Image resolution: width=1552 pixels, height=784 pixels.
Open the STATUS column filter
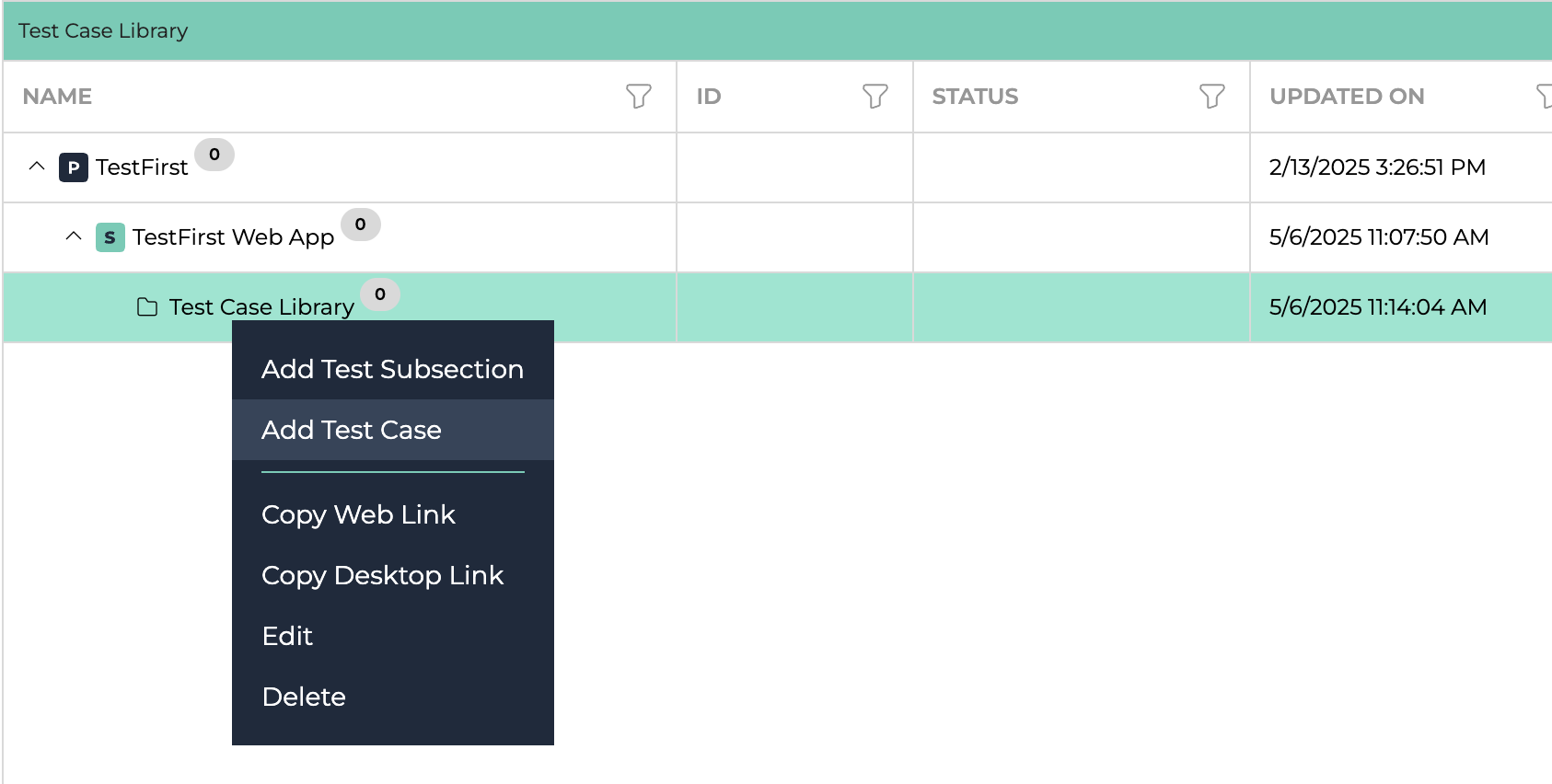tap(1211, 96)
